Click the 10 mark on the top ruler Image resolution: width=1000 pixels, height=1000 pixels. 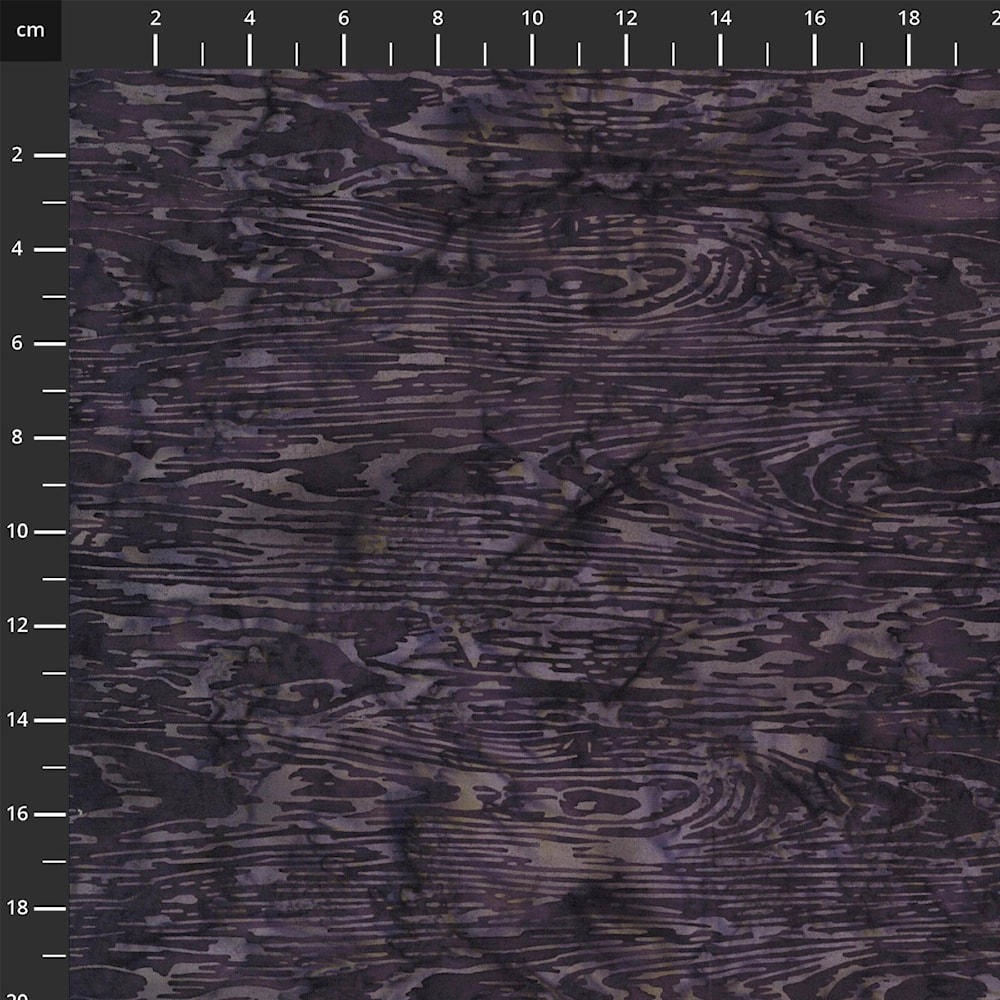coord(532,18)
